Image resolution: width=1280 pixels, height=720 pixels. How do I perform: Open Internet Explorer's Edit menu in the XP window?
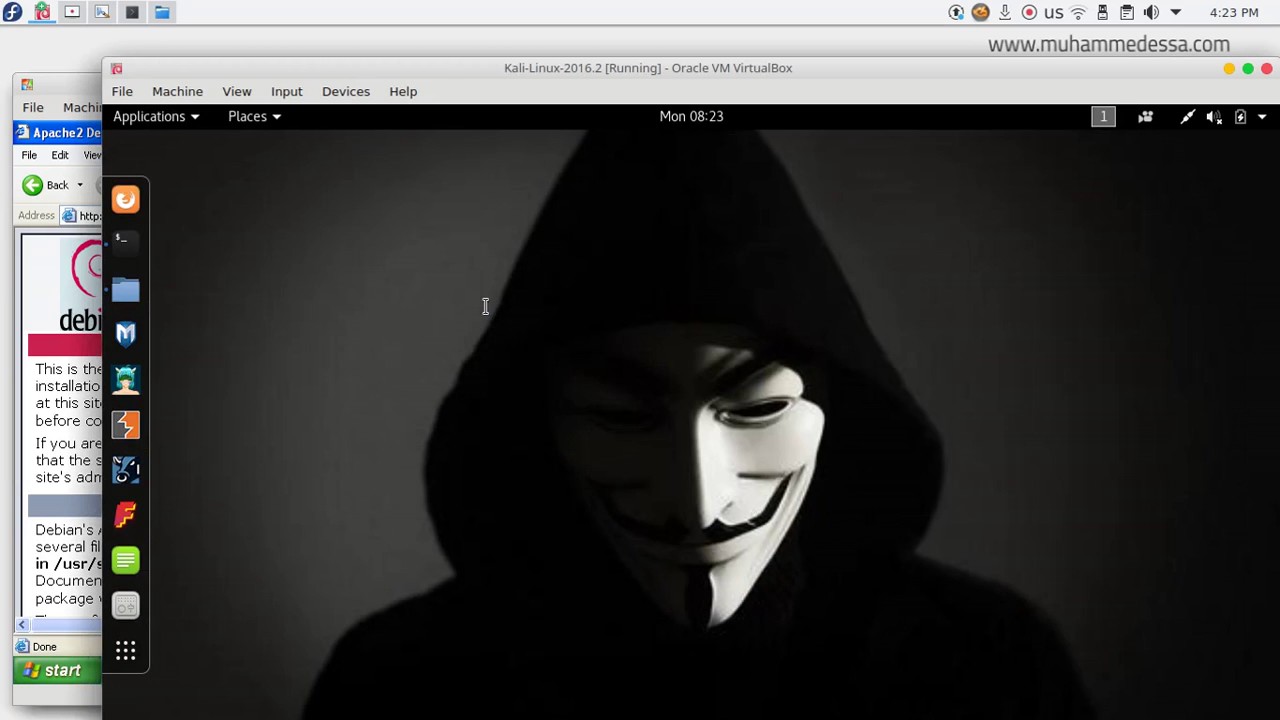coord(60,155)
